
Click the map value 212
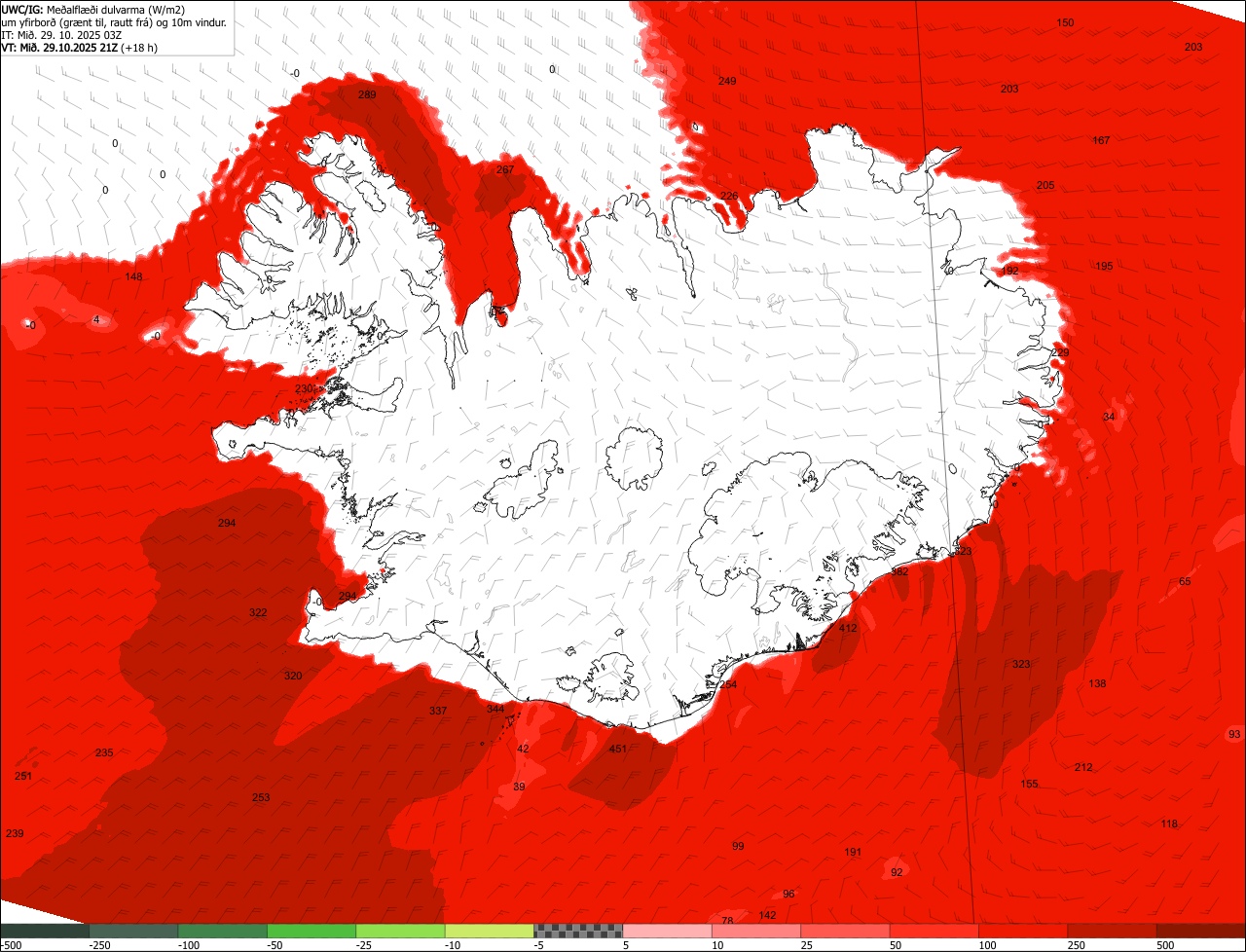click(x=1083, y=767)
